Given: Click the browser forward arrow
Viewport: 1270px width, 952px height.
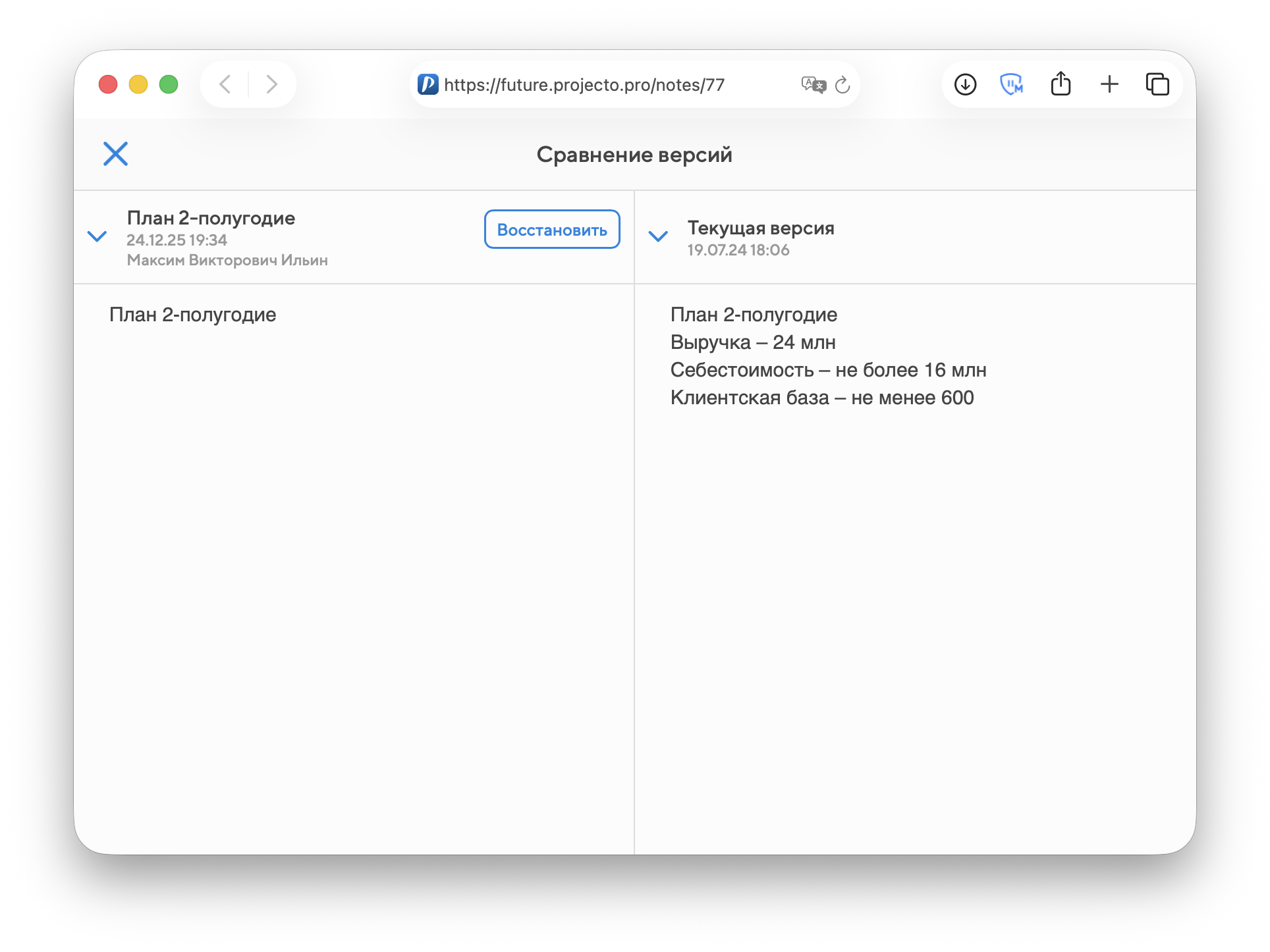Looking at the screenshot, I should [271, 84].
